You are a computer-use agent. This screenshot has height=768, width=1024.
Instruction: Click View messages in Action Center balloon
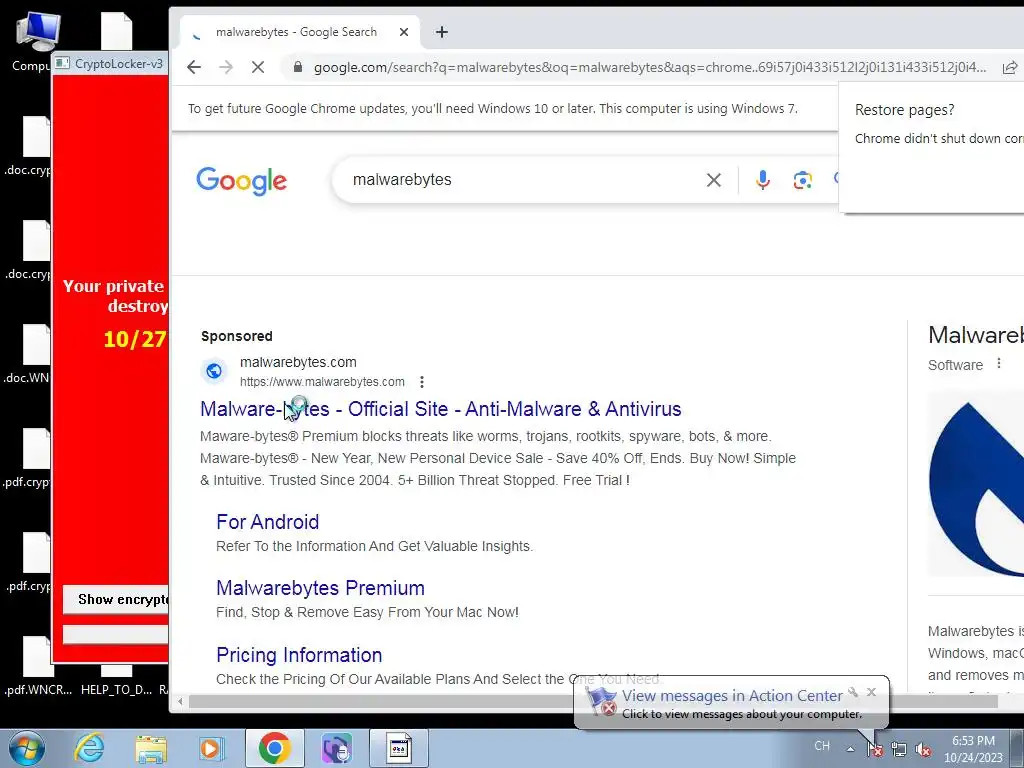point(732,696)
